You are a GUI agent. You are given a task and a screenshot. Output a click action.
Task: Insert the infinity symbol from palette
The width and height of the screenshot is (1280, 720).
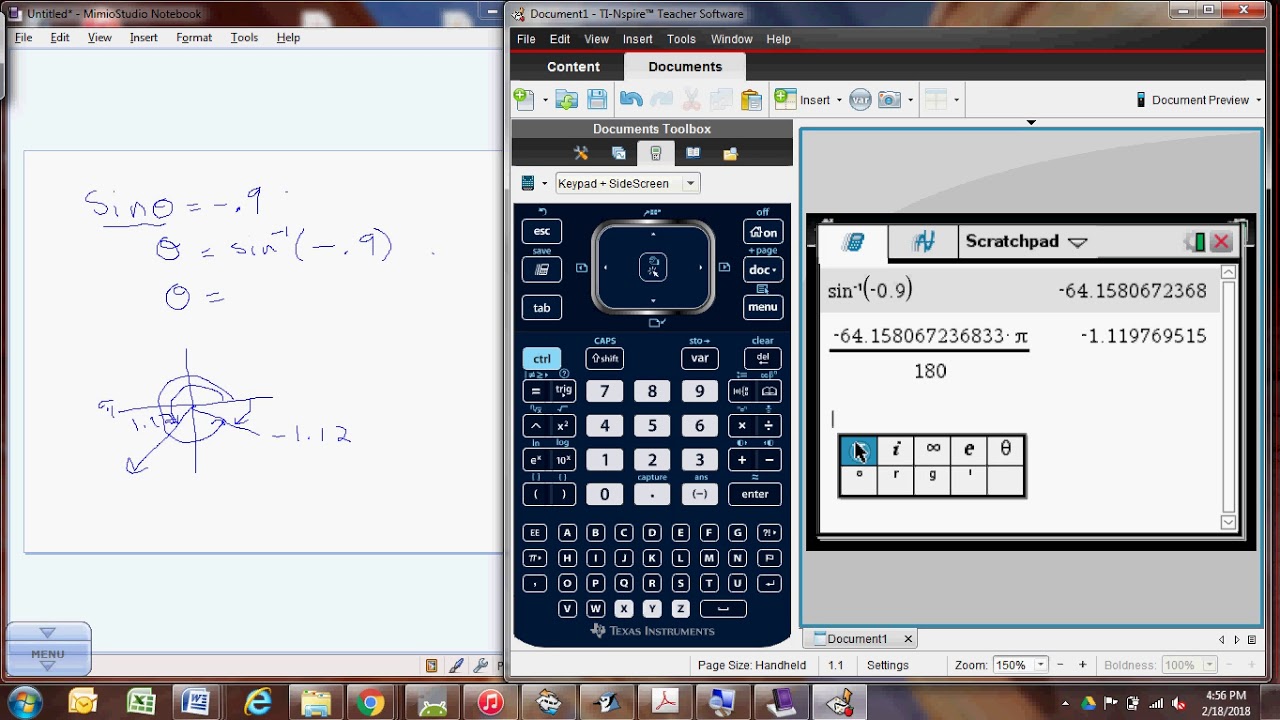(932, 450)
